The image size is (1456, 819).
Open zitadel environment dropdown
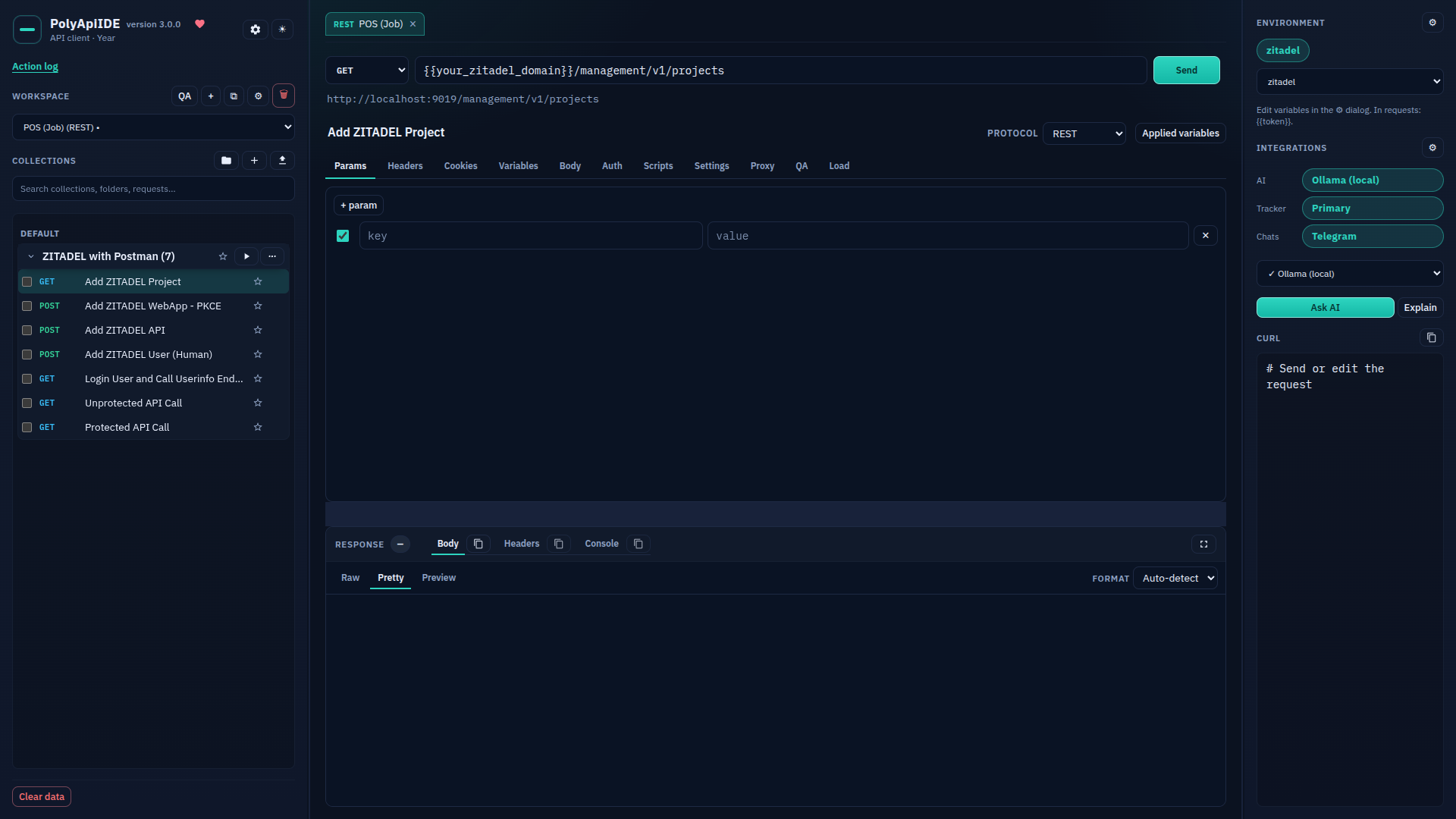[x=1350, y=82]
